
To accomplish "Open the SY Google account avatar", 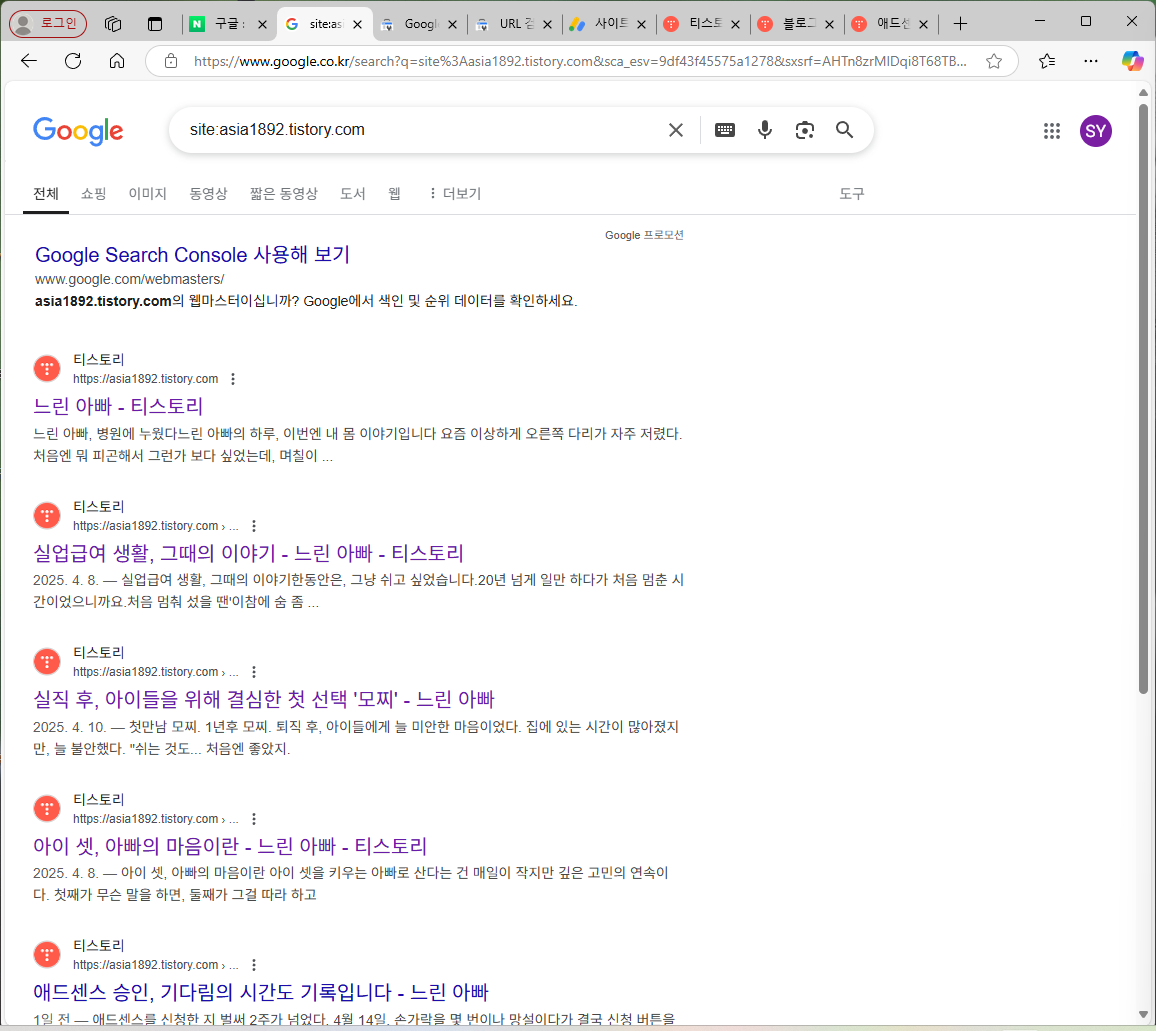I will coord(1096,131).
